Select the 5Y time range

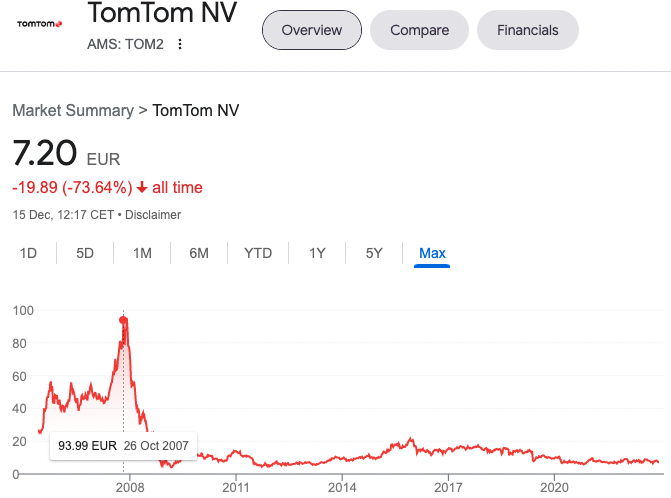(x=374, y=253)
